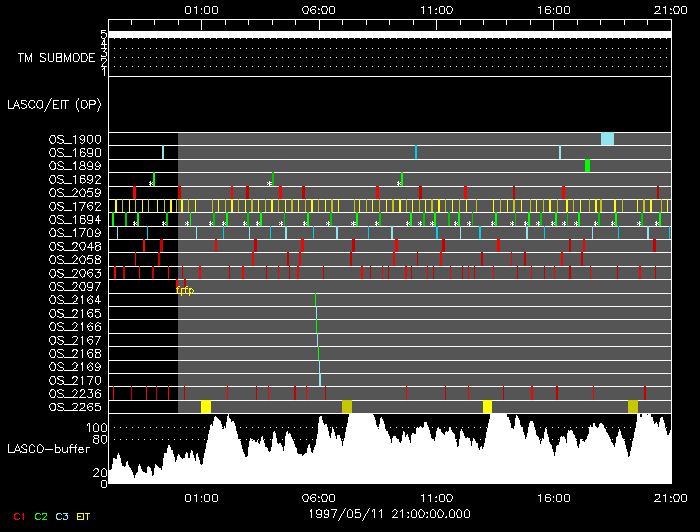Select the OS_1762 row label
700x532 pixels.
pos(75,206)
